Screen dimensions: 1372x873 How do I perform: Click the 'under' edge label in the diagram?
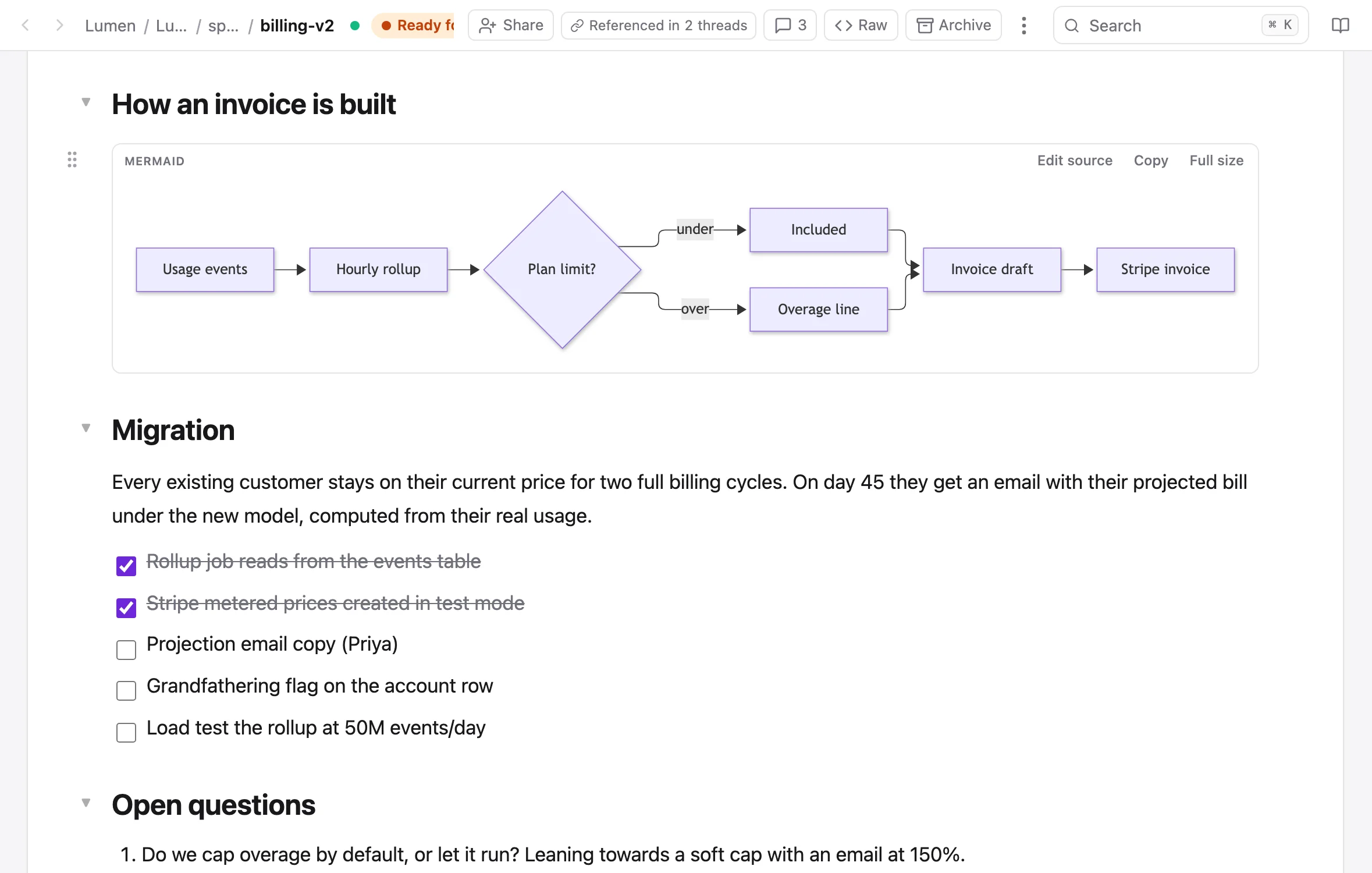(695, 229)
